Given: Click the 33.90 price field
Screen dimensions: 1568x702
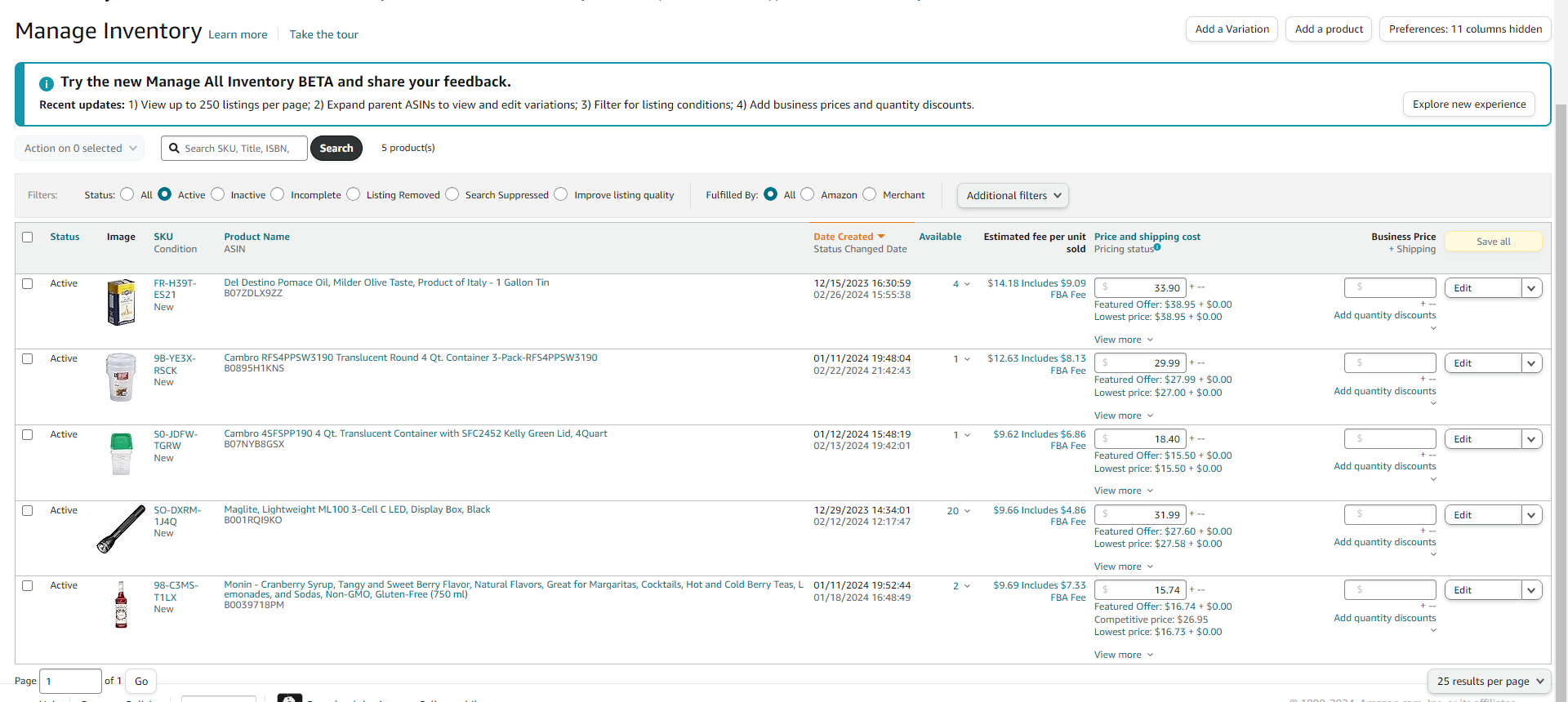Looking at the screenshot, I should [x=1140, y=287].
